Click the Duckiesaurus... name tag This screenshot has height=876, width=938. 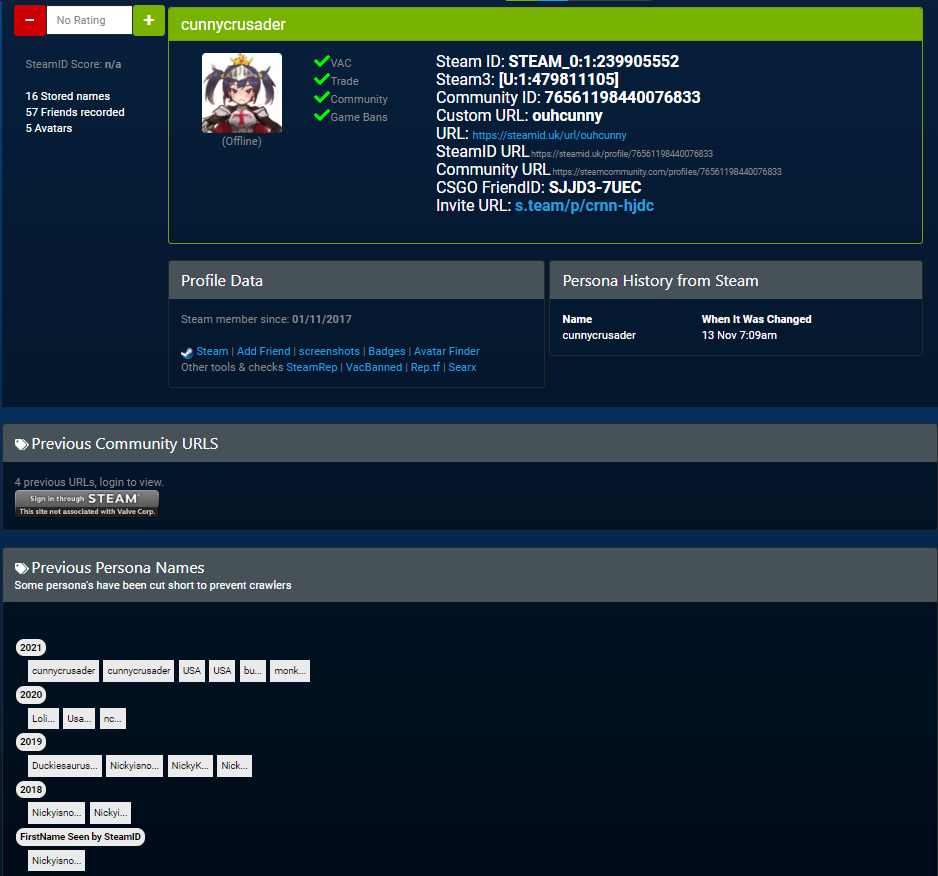[65, 766]
